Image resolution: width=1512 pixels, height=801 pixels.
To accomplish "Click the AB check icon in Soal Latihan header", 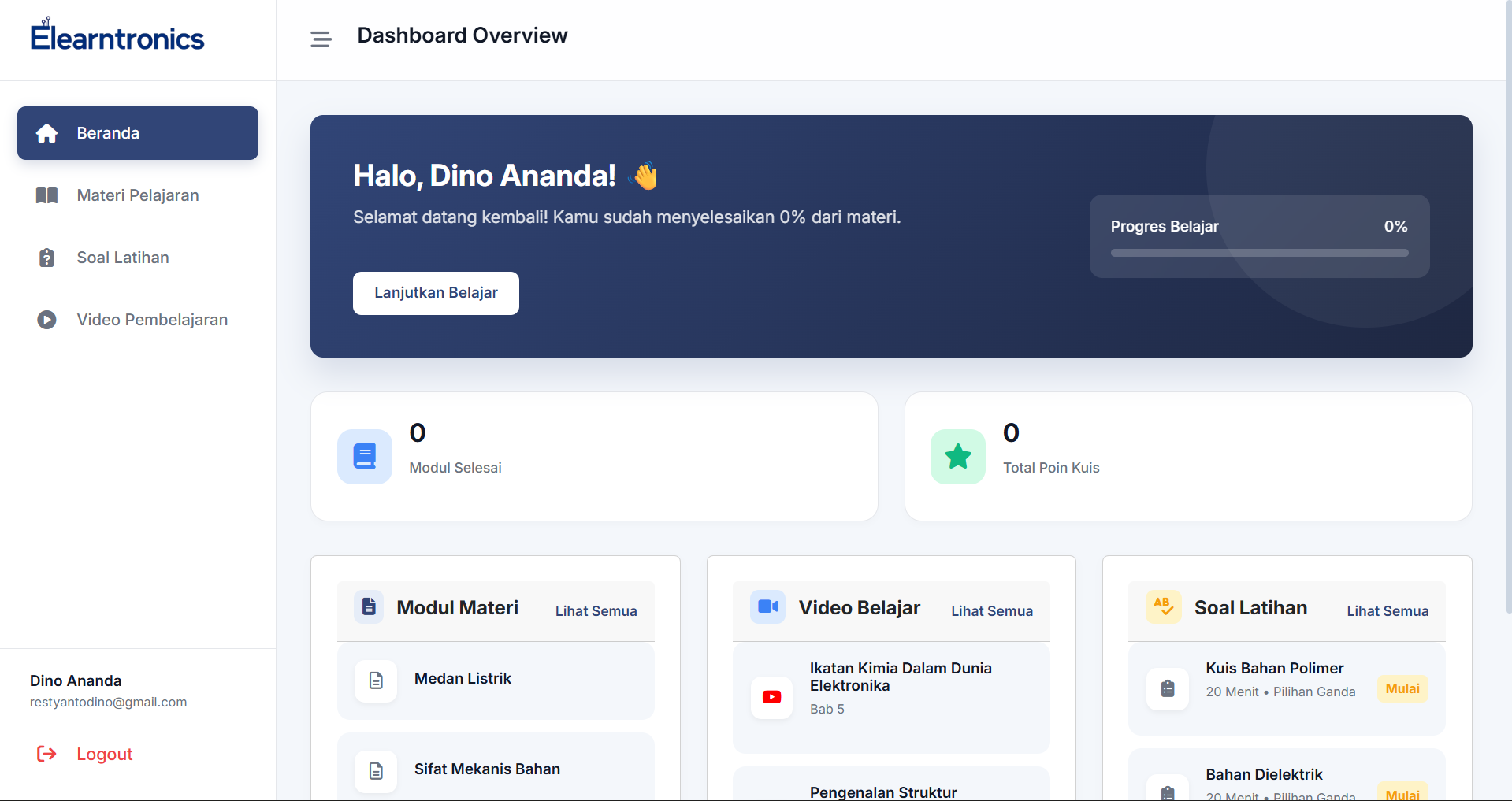I will [1163, 606].
